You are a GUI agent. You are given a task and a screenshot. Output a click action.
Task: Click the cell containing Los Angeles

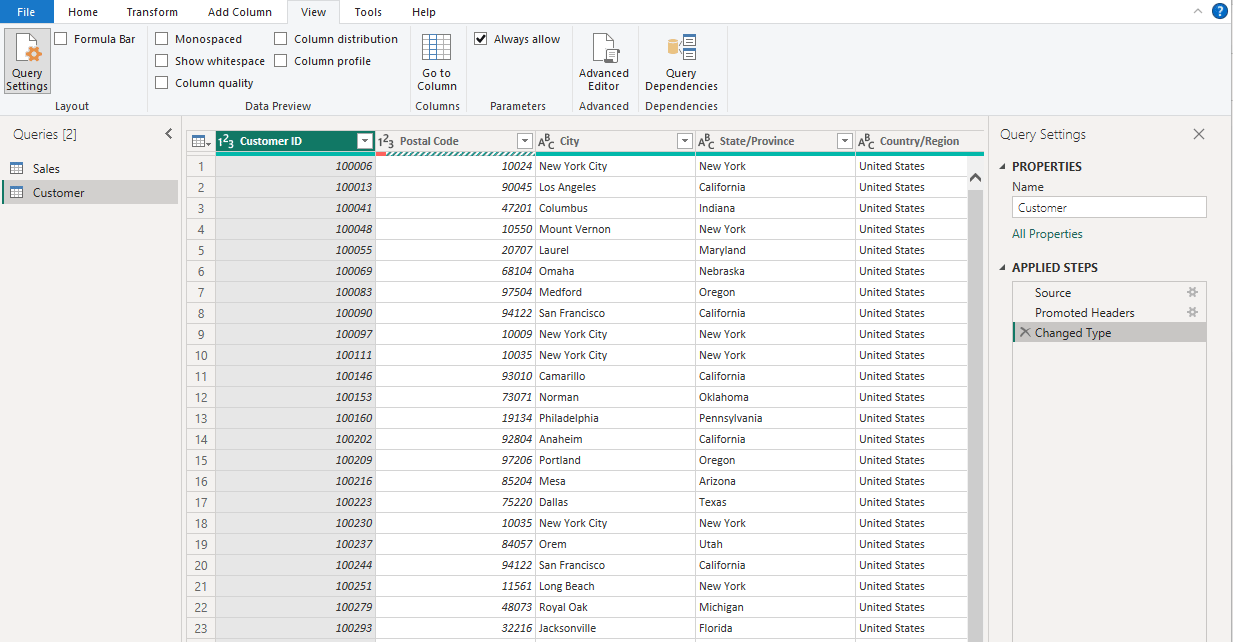click(615, 187)
